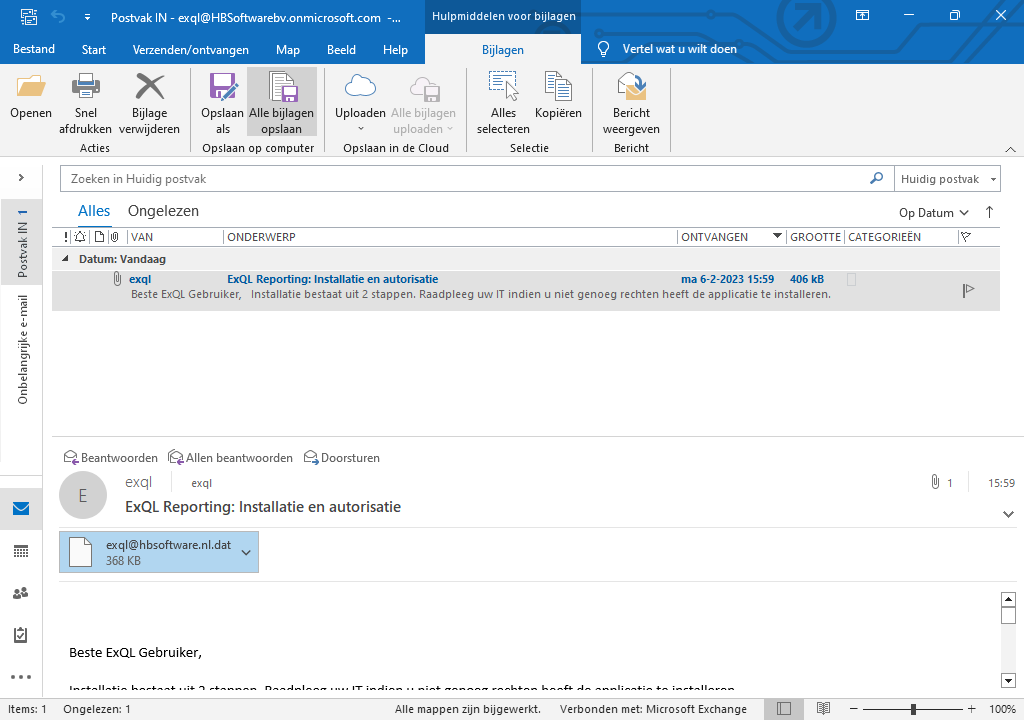Zoom in with plus button
This screenshot has width=1024, height=720.
[x=972, y=709]
